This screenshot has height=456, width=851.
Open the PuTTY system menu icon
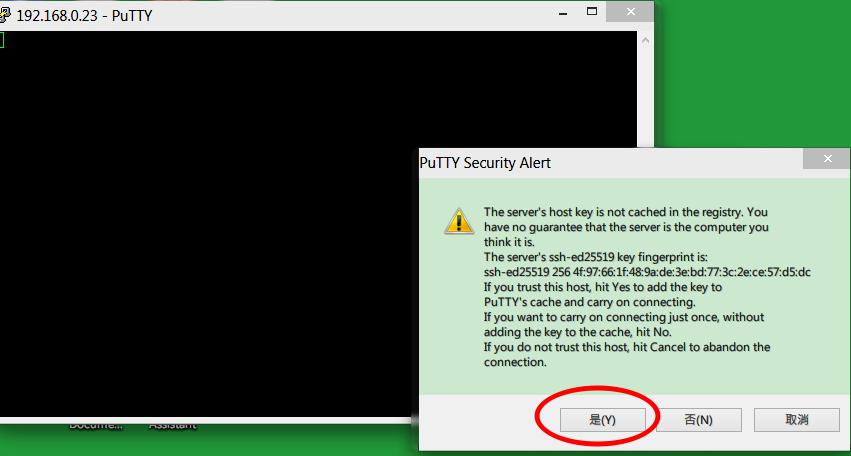4,15
